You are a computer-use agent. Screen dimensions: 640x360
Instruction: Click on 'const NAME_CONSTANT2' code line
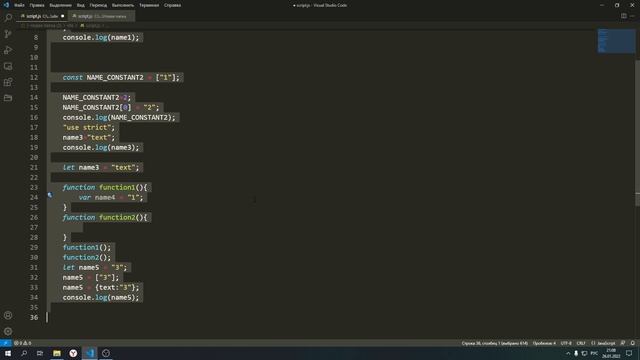click(121, 78)
